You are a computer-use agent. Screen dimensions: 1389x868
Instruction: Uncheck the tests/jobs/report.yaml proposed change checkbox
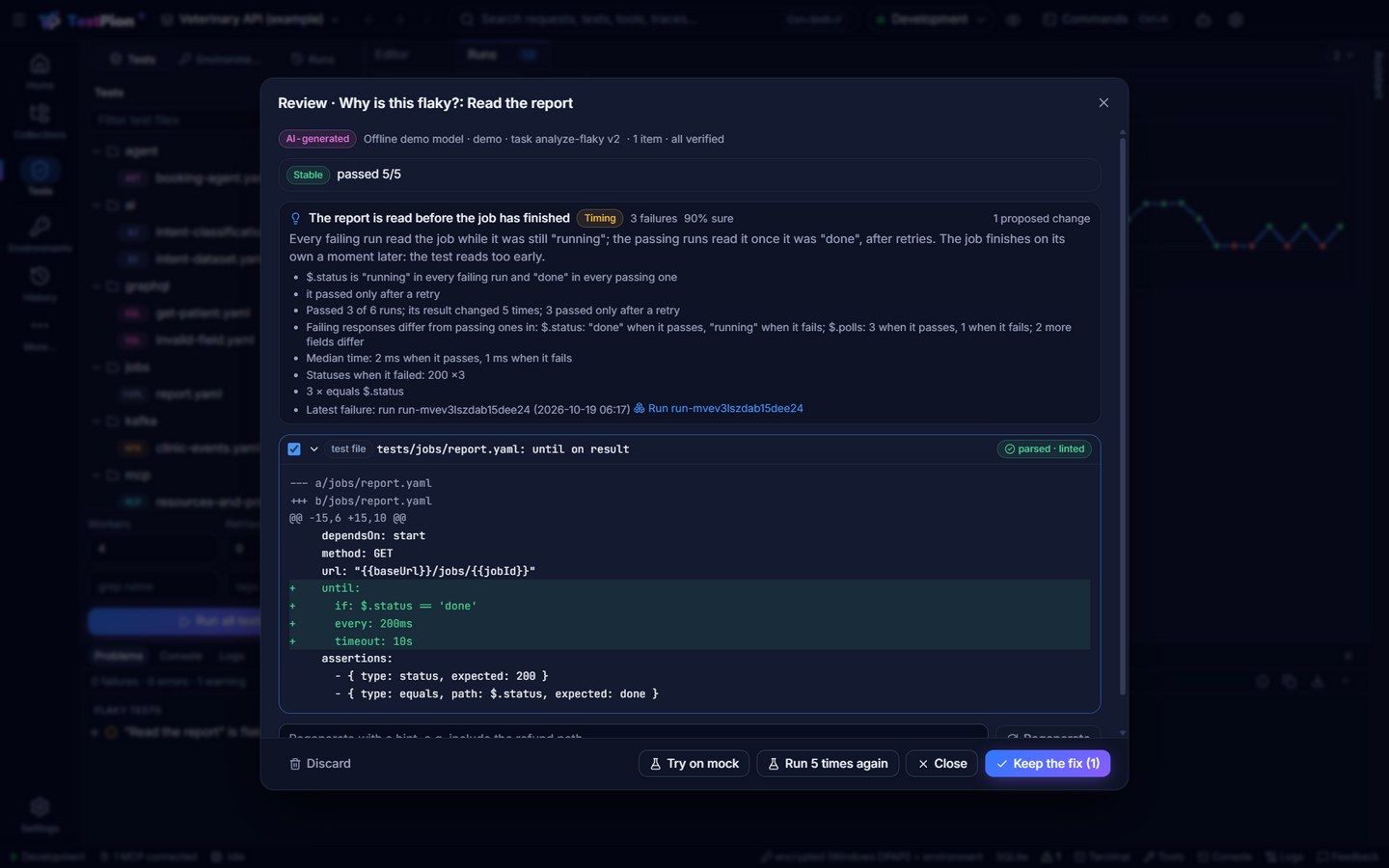point(294,449)
